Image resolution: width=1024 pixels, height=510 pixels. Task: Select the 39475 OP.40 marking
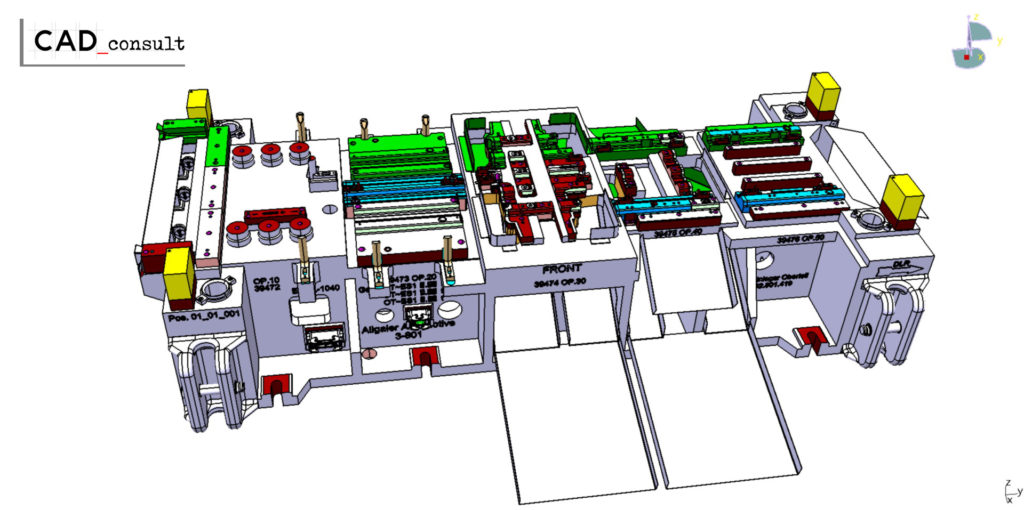click(x=676, y=234)
